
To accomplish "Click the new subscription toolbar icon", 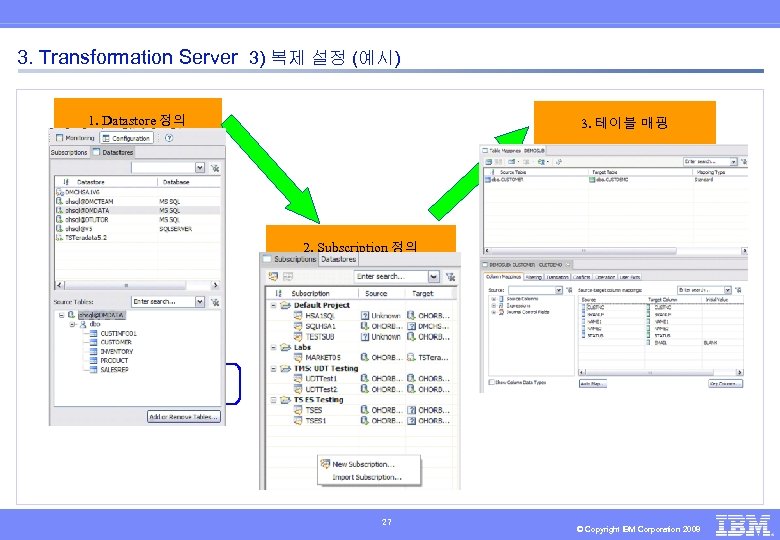I will click(273, 276).
